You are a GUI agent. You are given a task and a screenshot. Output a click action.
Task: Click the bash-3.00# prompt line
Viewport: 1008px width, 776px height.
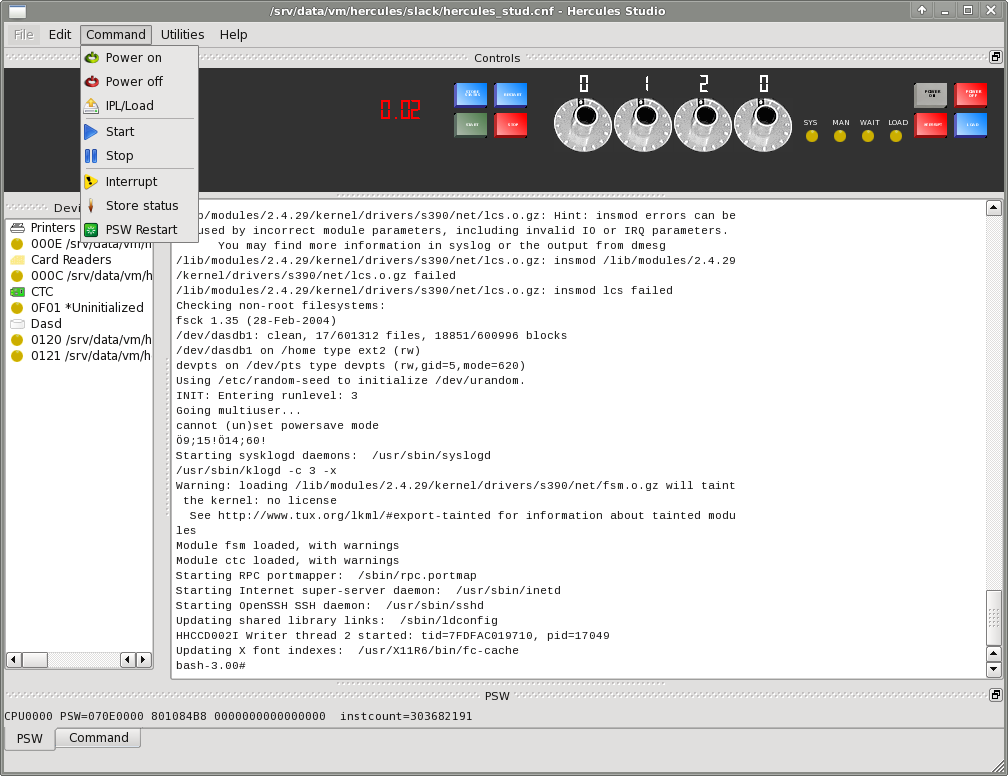tap(211, 666)
